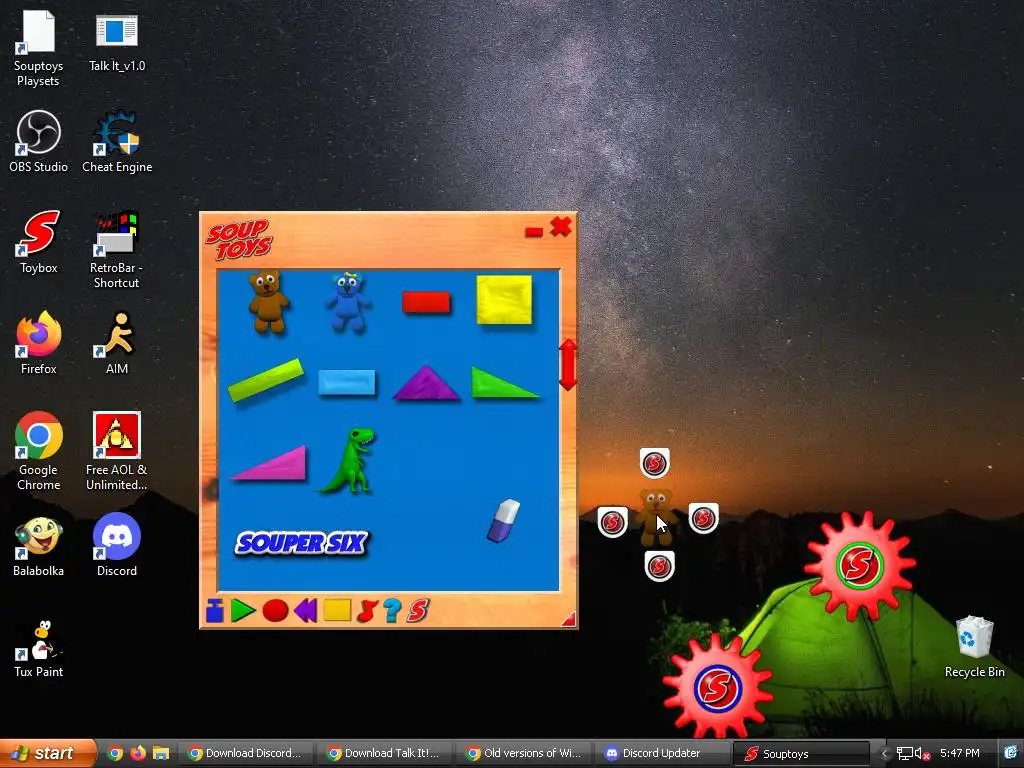Open the Recycle Bin
The image size is (1024, 768).
[x=974, y=647]
